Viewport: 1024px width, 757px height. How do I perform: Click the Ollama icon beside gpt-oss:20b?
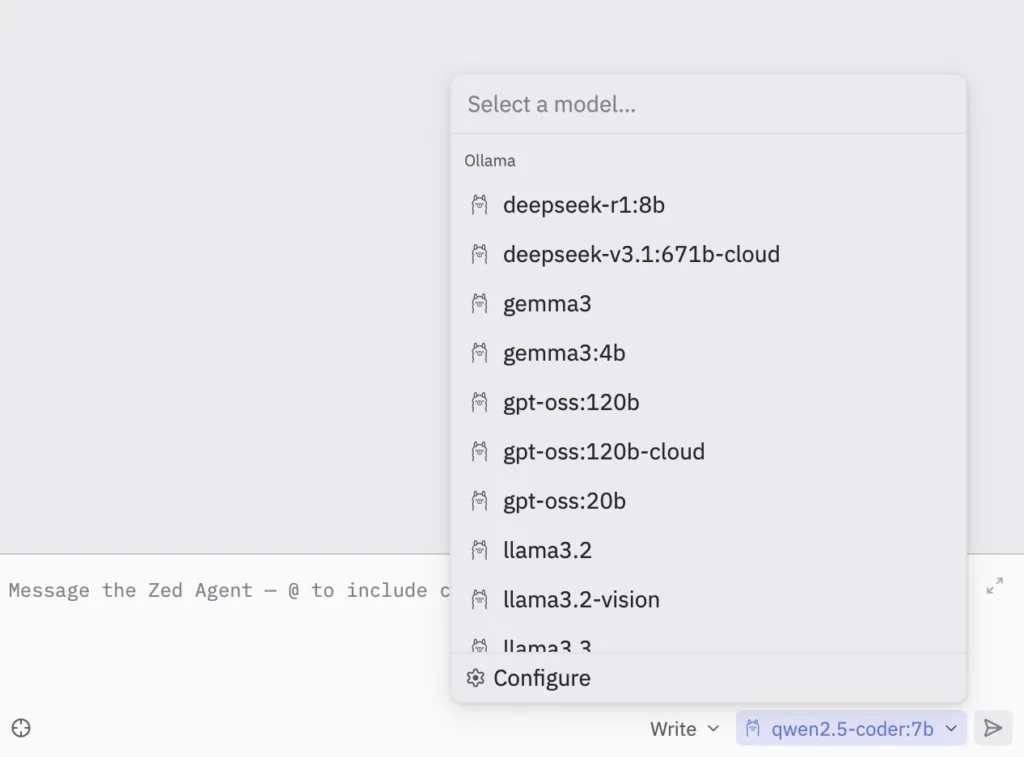pos(480,501)
